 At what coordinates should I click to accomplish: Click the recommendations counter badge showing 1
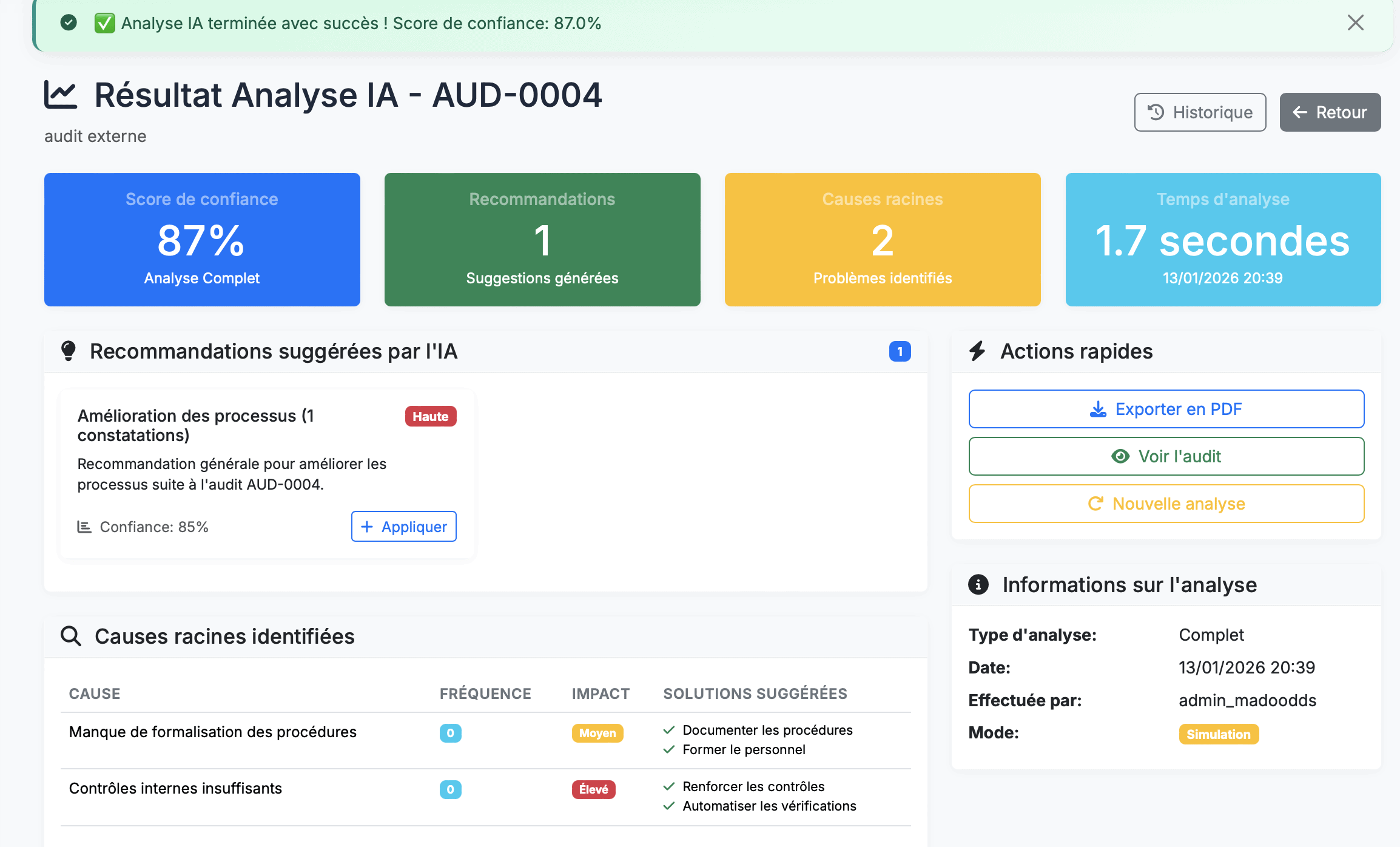click(900, 351)
